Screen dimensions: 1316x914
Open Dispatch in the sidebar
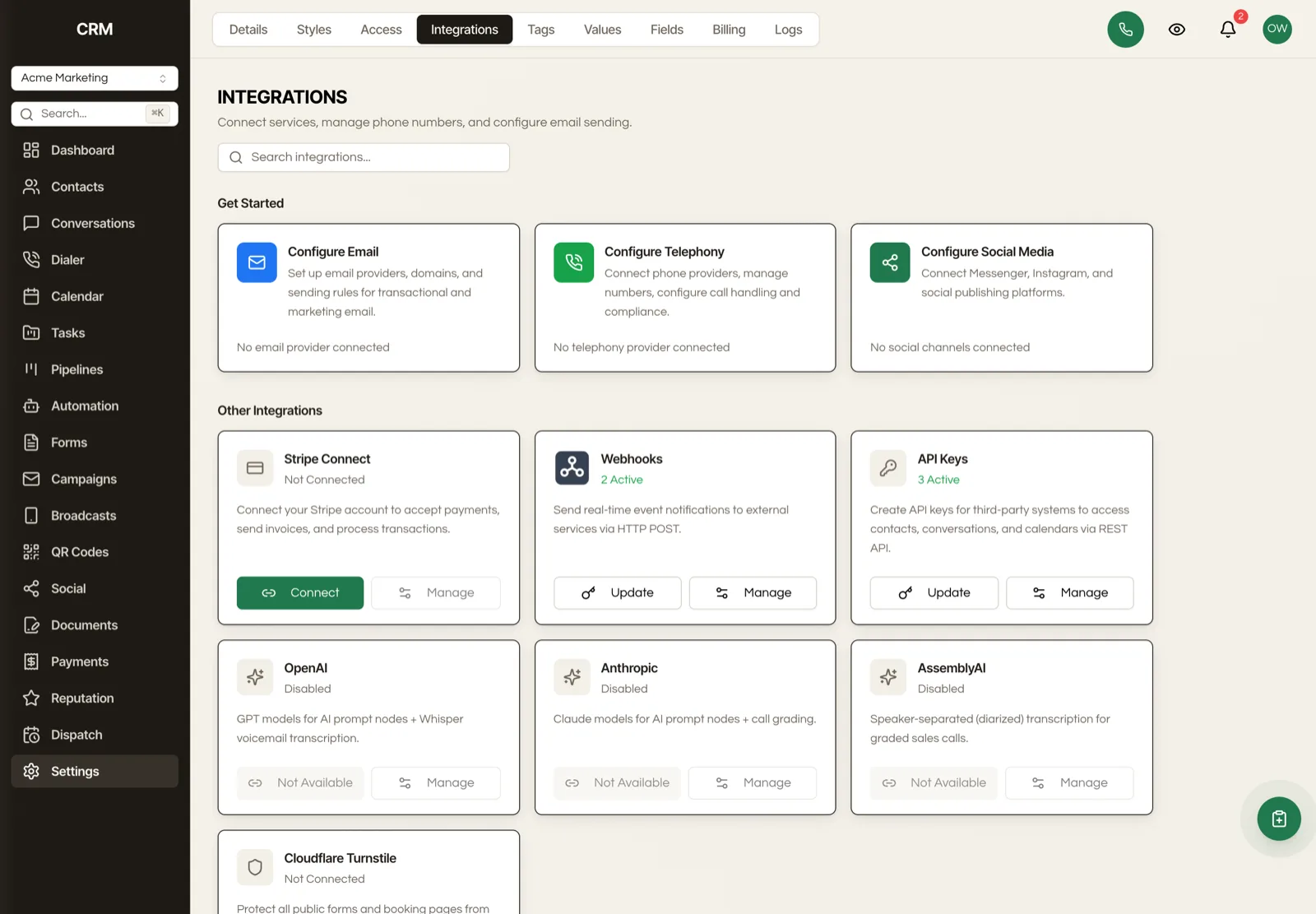click(95, 735)
